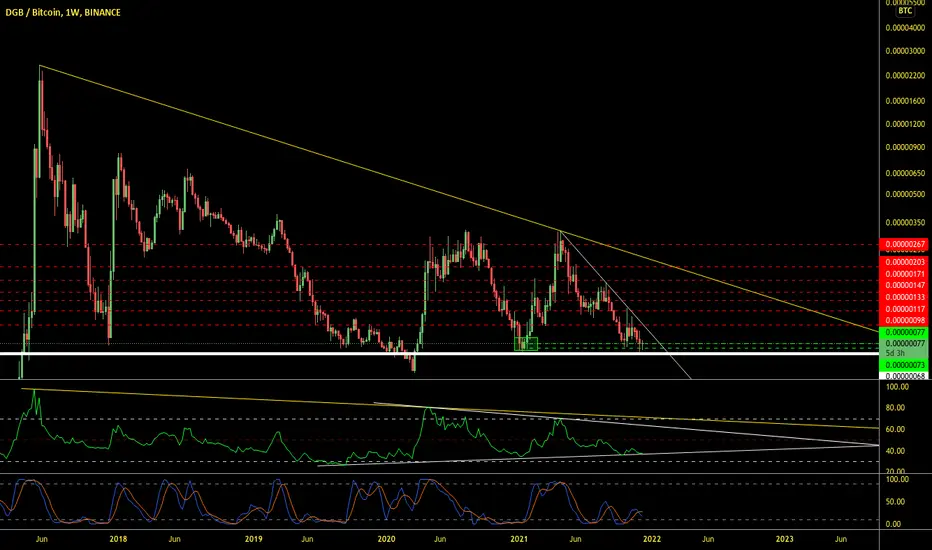Screen dimensions: 932x550
Task: Select the 0.00000147 red price label
Action: 905,285
